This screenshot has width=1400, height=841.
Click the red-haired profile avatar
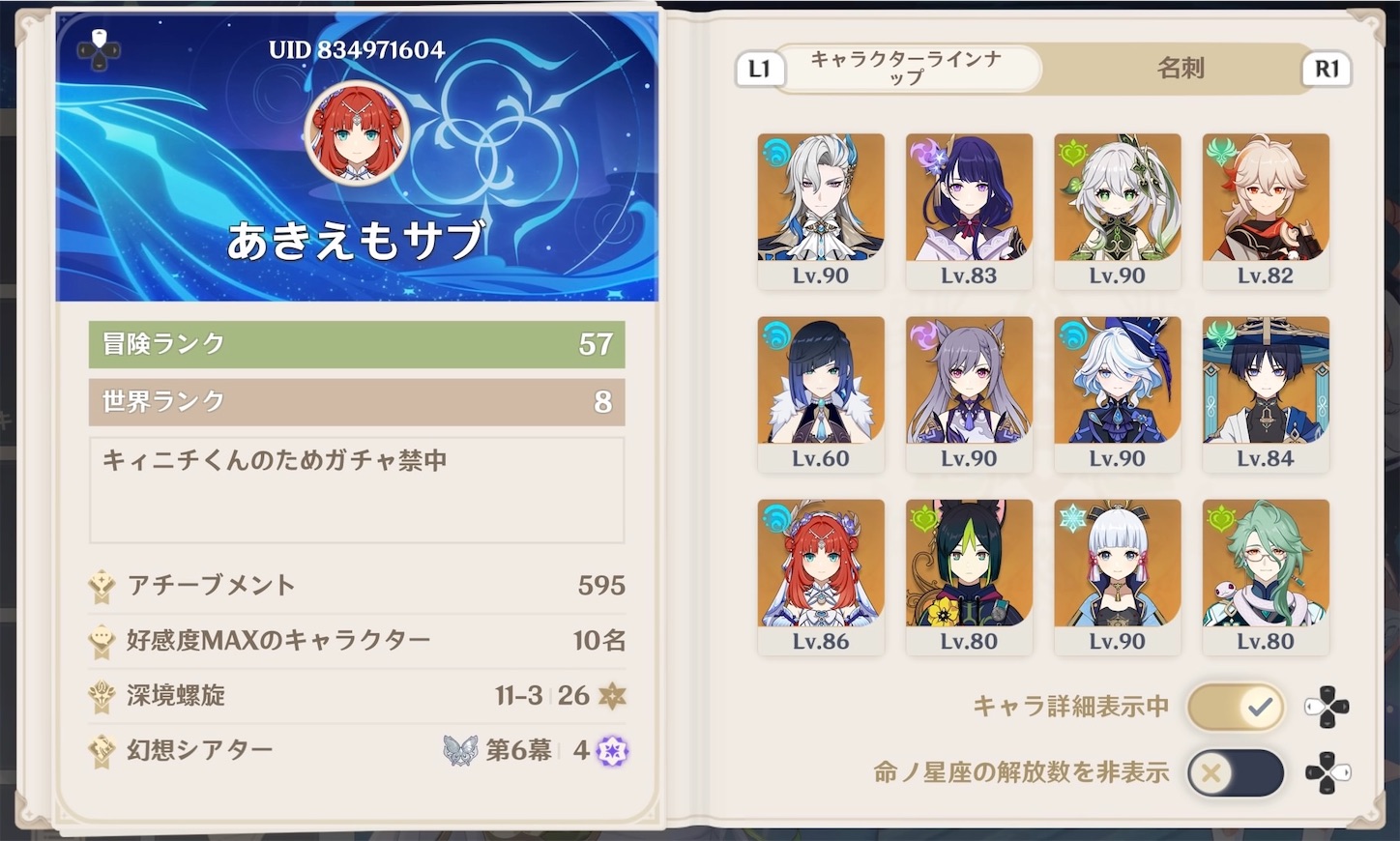click(x=357, y=132)
